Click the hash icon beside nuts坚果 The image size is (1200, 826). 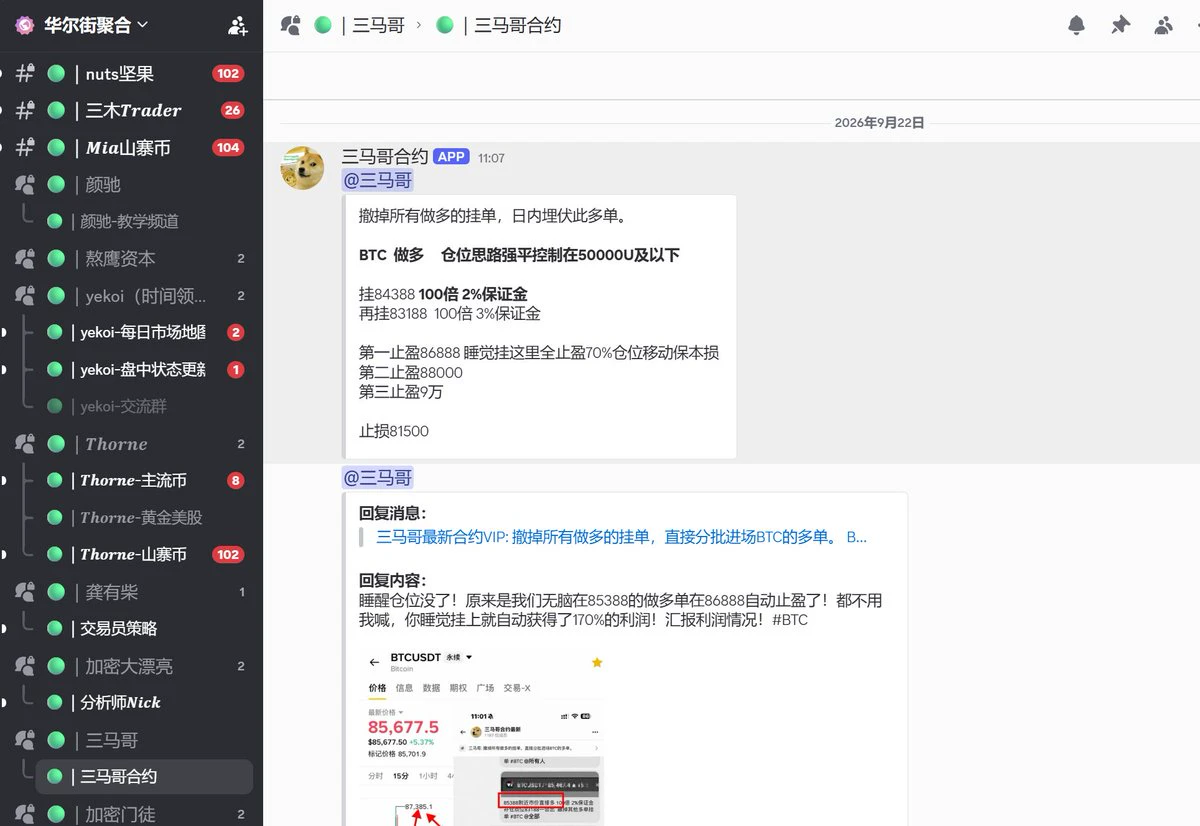pos(26,74)
